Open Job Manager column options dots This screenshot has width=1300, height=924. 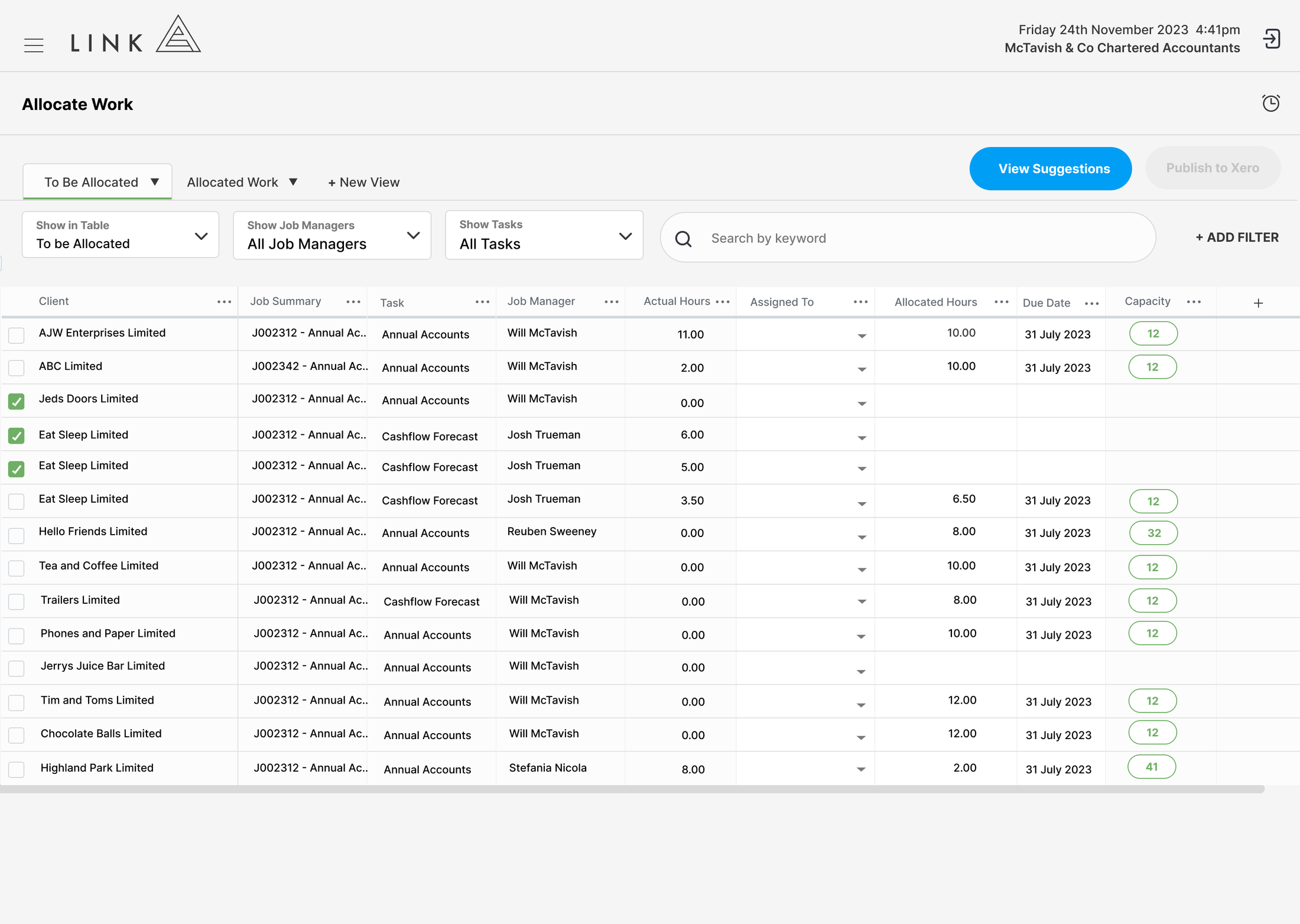[612, 302]
